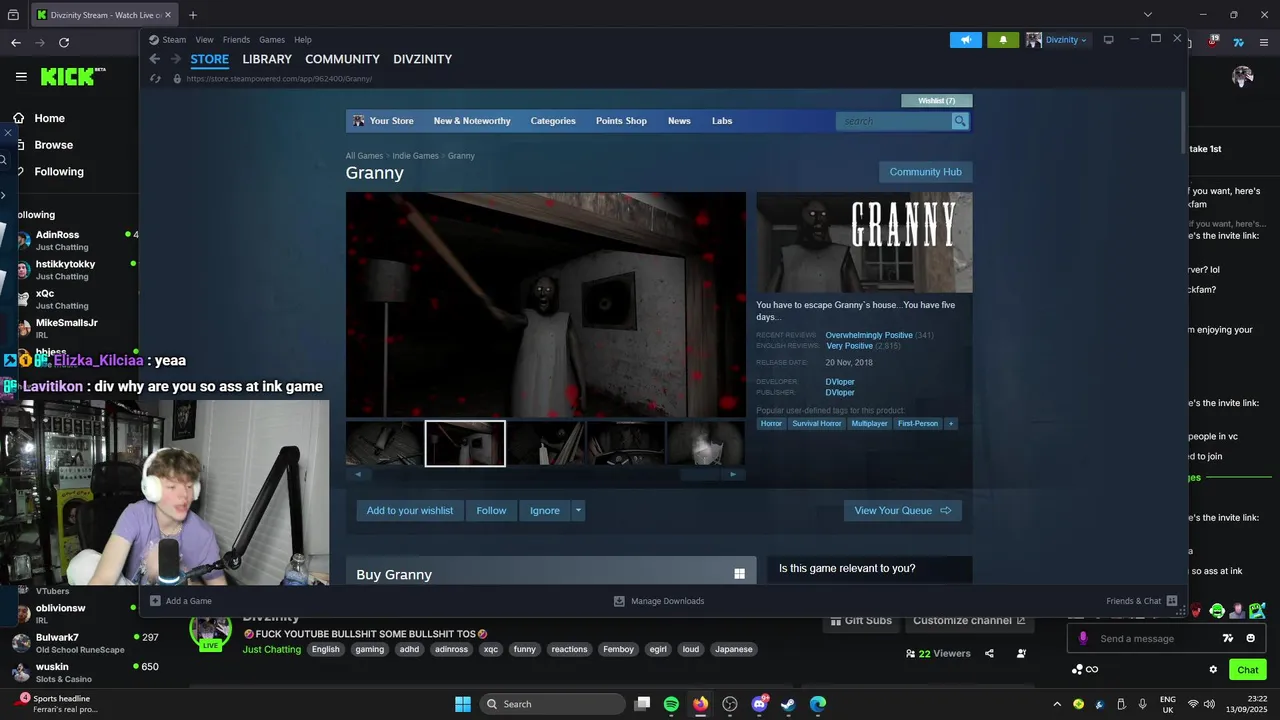Go to Indie Games breadcrumb
Screen dimensions: 1280x720
tap(415, 156)
